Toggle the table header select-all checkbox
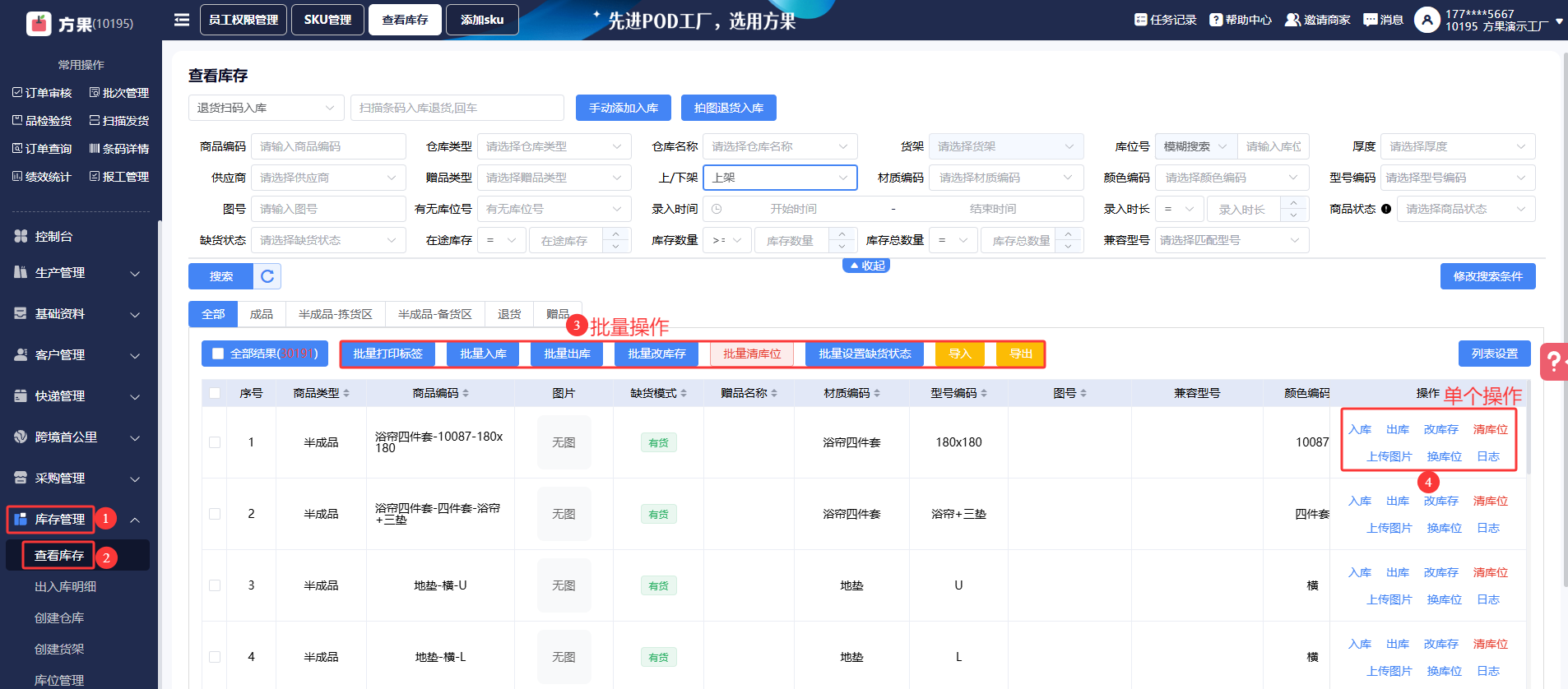The height and width of the screenshot is (689, 1568). tap(215, 393)
